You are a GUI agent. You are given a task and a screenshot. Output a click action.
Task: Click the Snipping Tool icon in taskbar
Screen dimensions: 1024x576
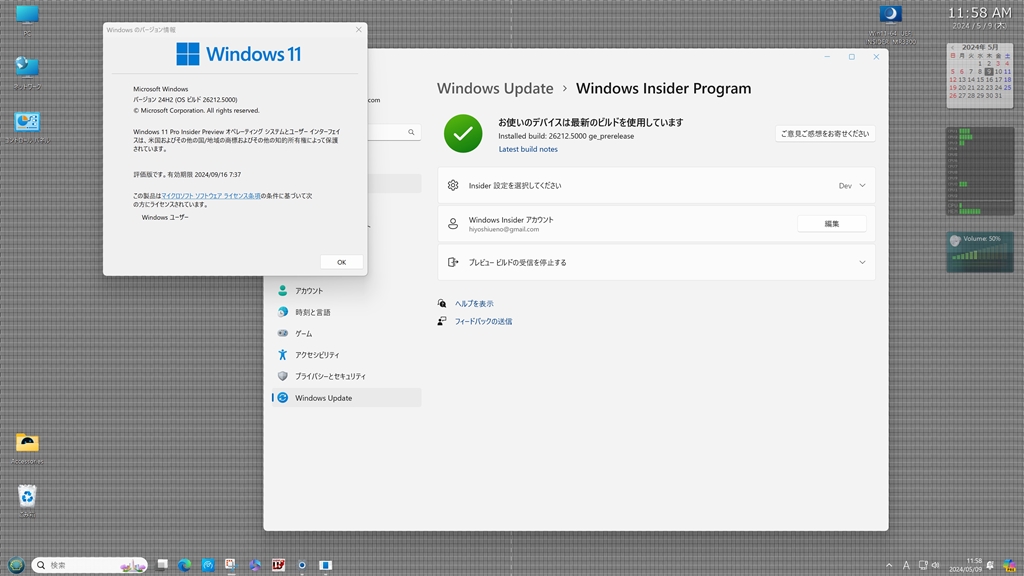tap(231, 565)
